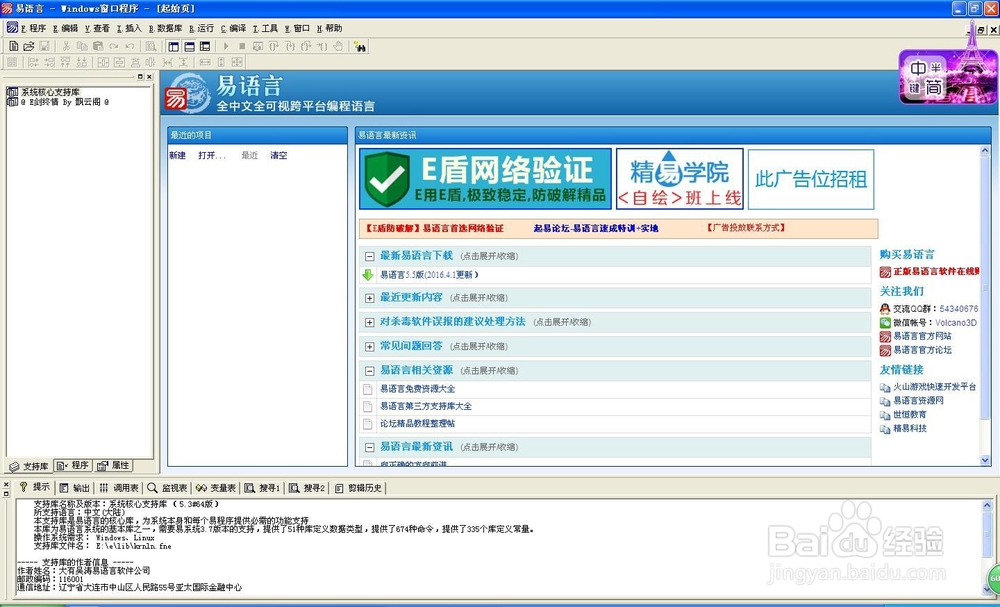The height and width of the screenshot is (607, 1000).
Task: Click the Open folder toolbar icon
Action: click(29, 46)
